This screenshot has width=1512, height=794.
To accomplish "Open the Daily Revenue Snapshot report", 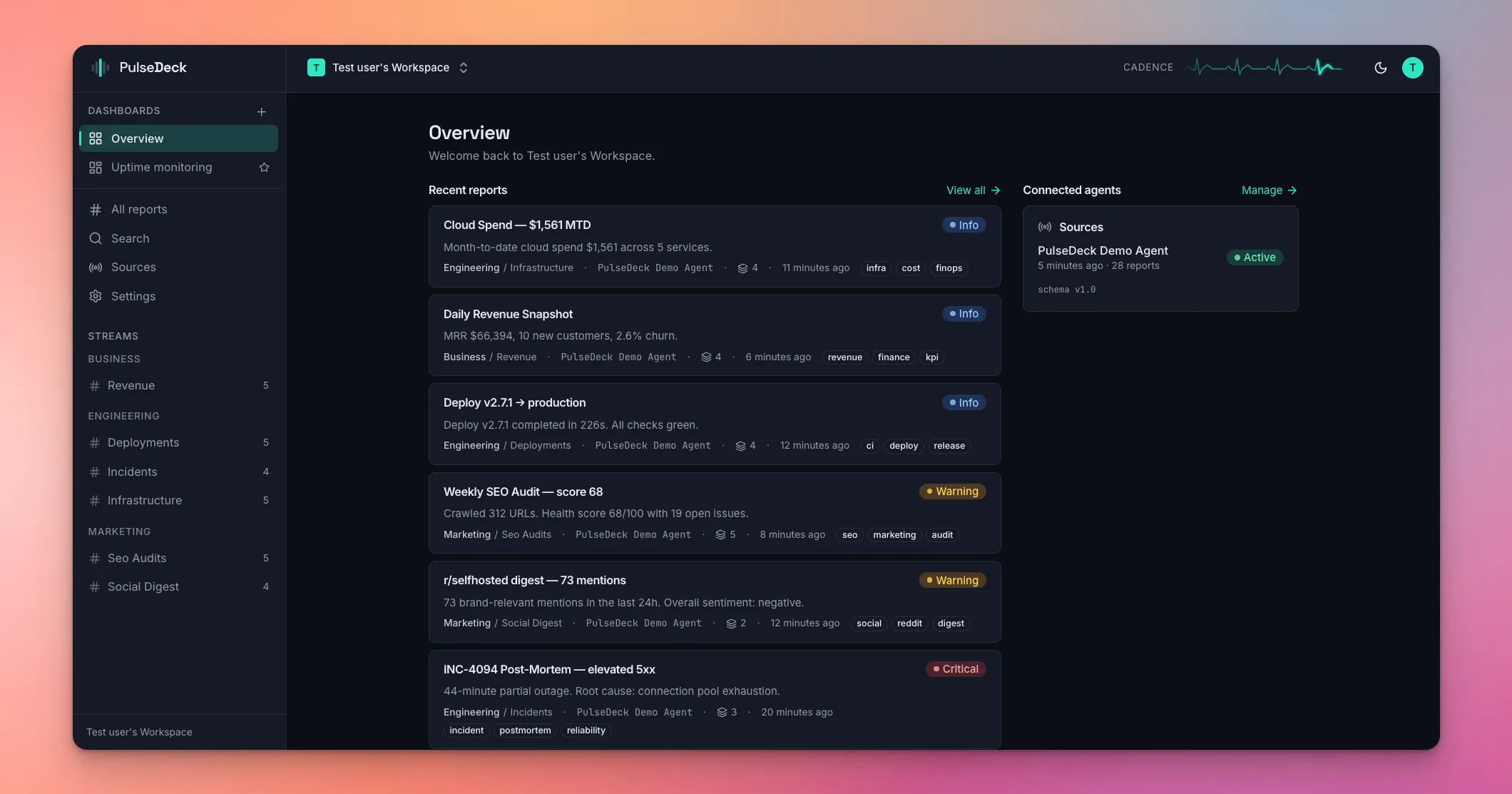I will tap(715, 335).
